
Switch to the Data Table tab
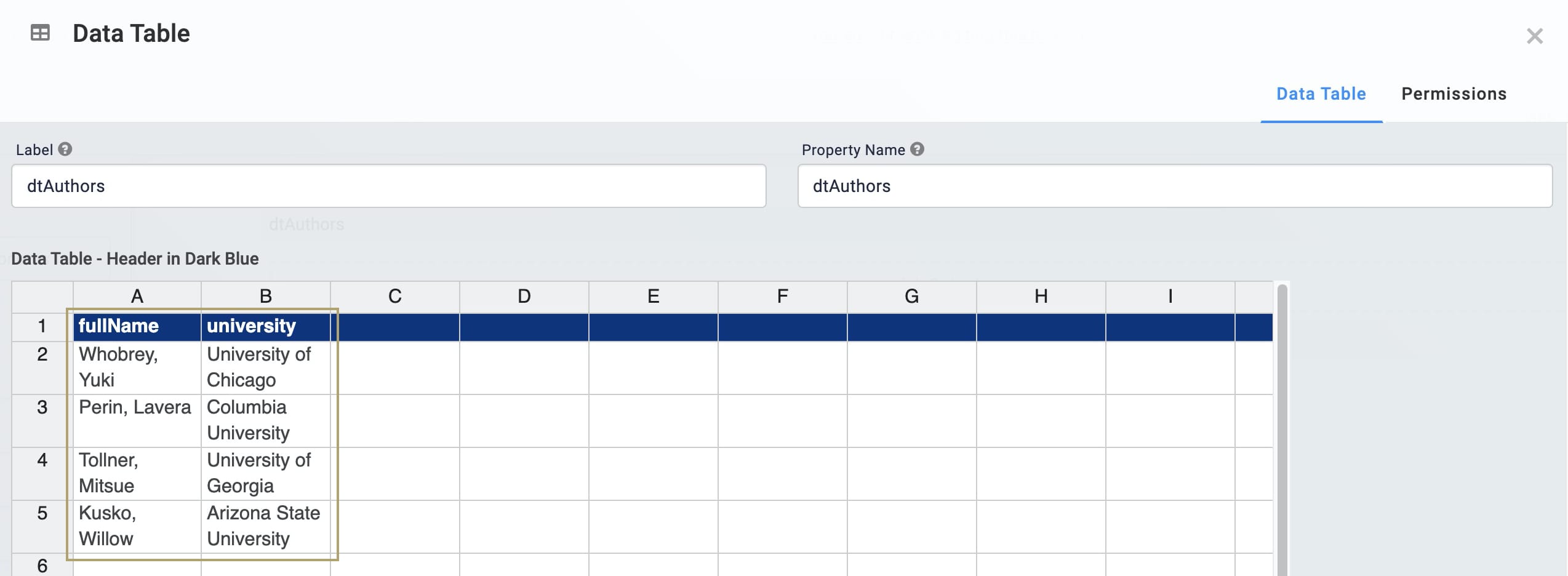[x=1321, y=94]
